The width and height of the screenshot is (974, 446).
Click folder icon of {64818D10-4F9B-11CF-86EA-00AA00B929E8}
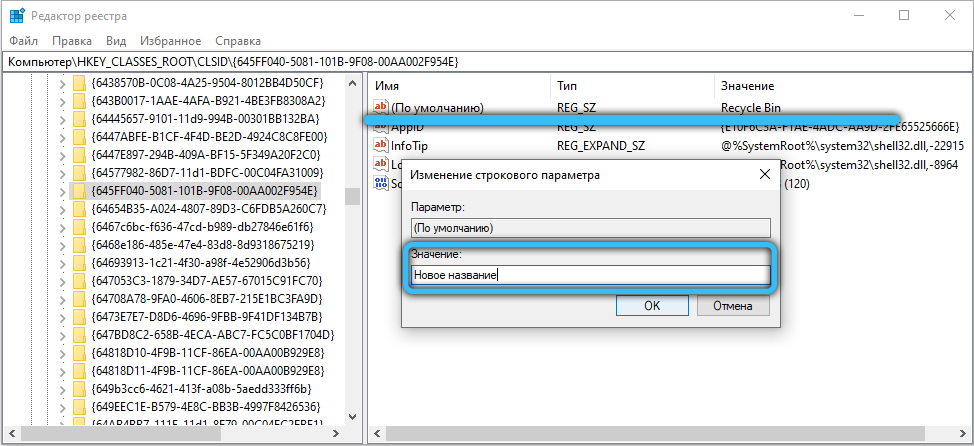[x=79, y=353]
